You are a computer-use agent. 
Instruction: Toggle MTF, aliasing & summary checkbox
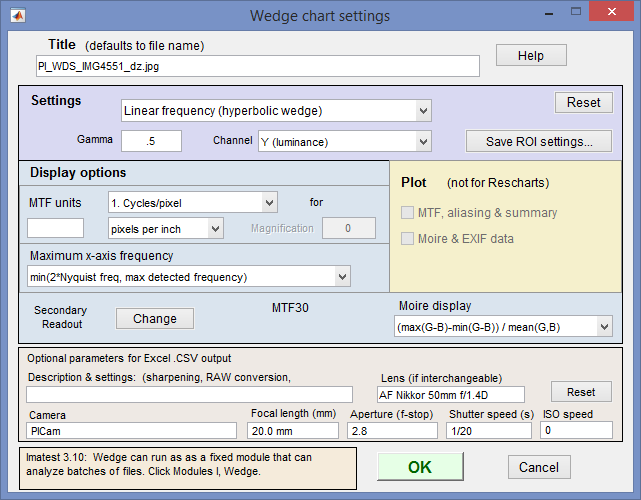pos(408,213)
